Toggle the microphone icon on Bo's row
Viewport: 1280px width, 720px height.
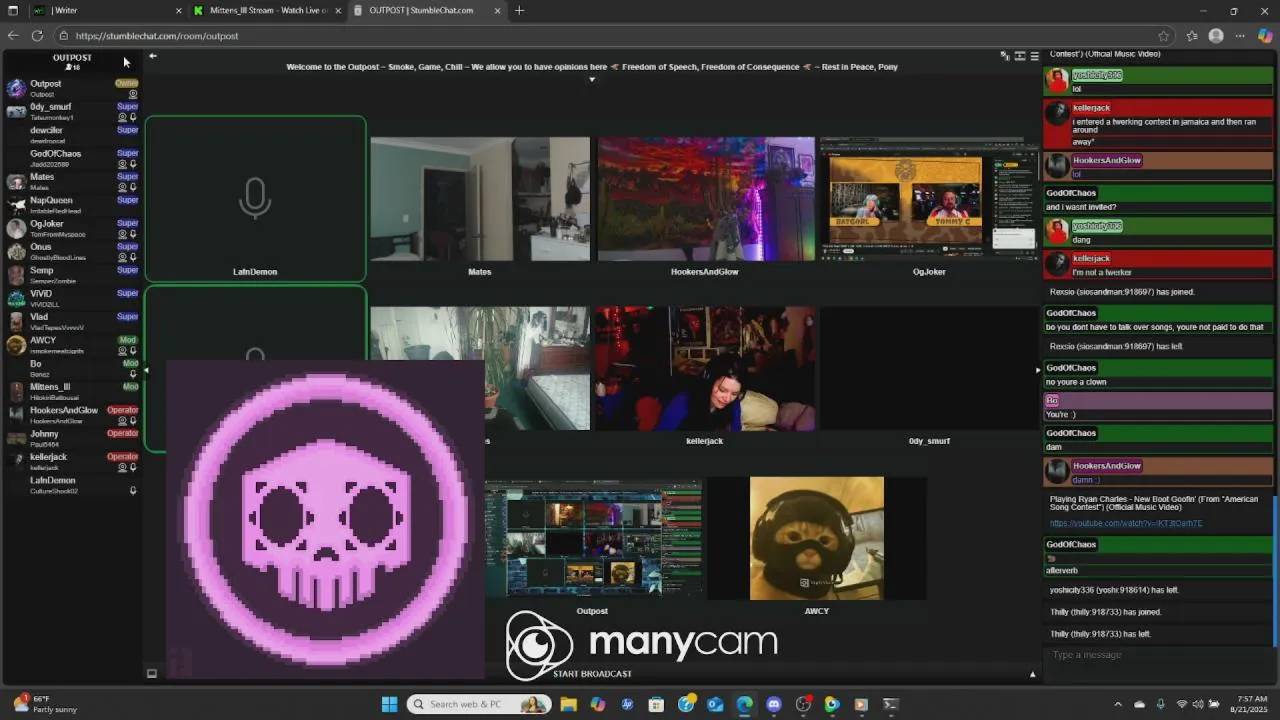pos(133,374)
